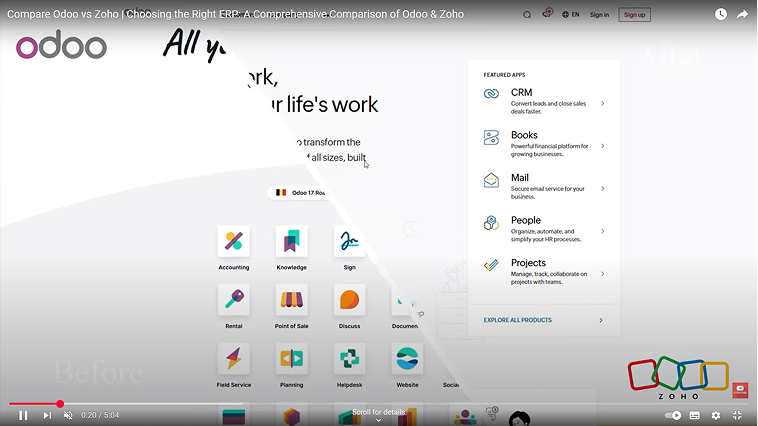
Task: Open the EN language selector
Action: click(x=570, y=15)
